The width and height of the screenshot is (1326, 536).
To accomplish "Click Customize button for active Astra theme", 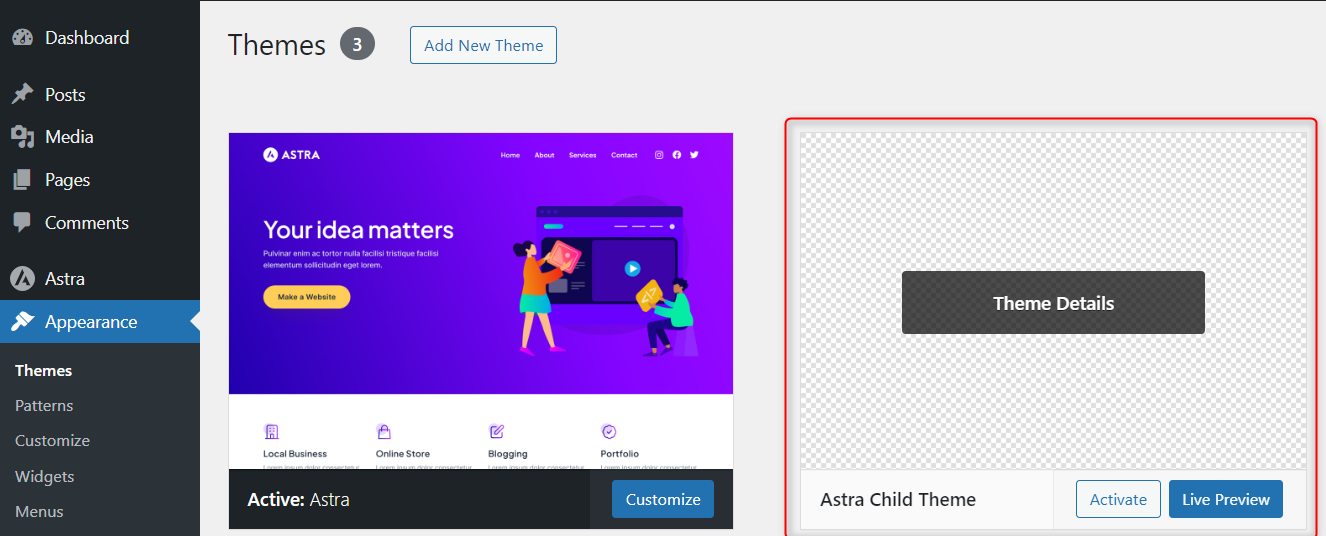I will coord(663,499).
